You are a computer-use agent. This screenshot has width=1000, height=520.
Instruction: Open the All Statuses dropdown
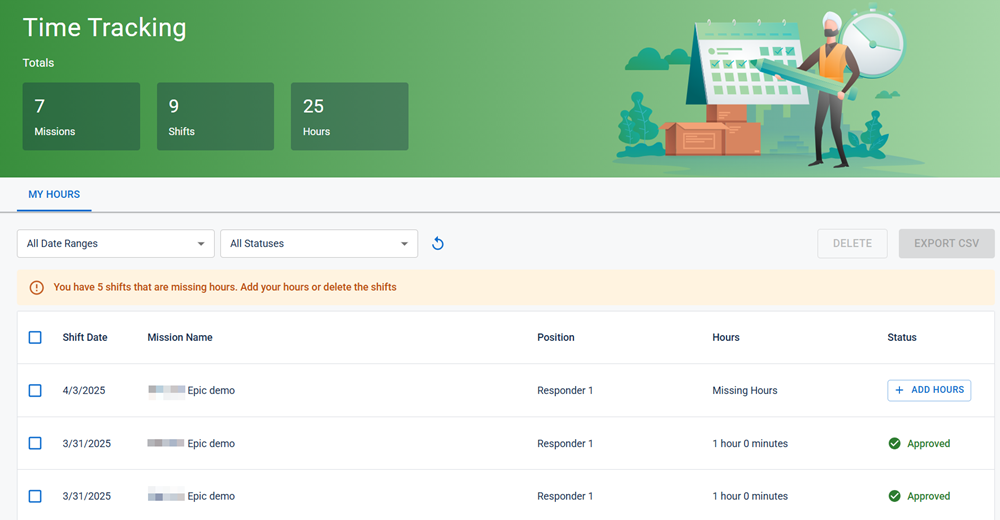[x=319, y=243]
